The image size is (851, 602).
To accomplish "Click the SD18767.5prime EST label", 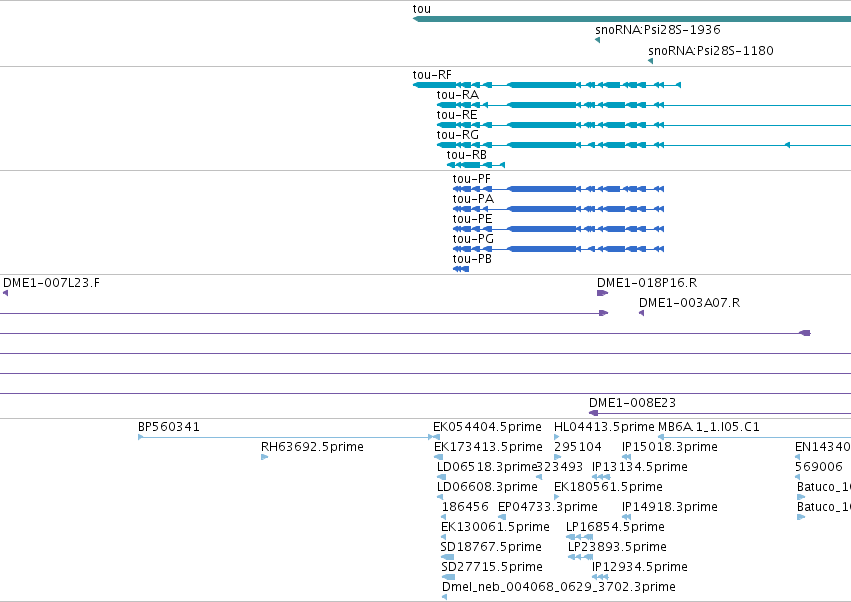I will [491, 547].
